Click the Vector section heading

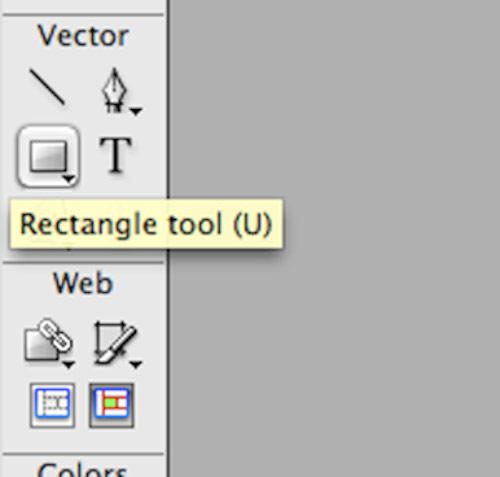coord(83,36)
